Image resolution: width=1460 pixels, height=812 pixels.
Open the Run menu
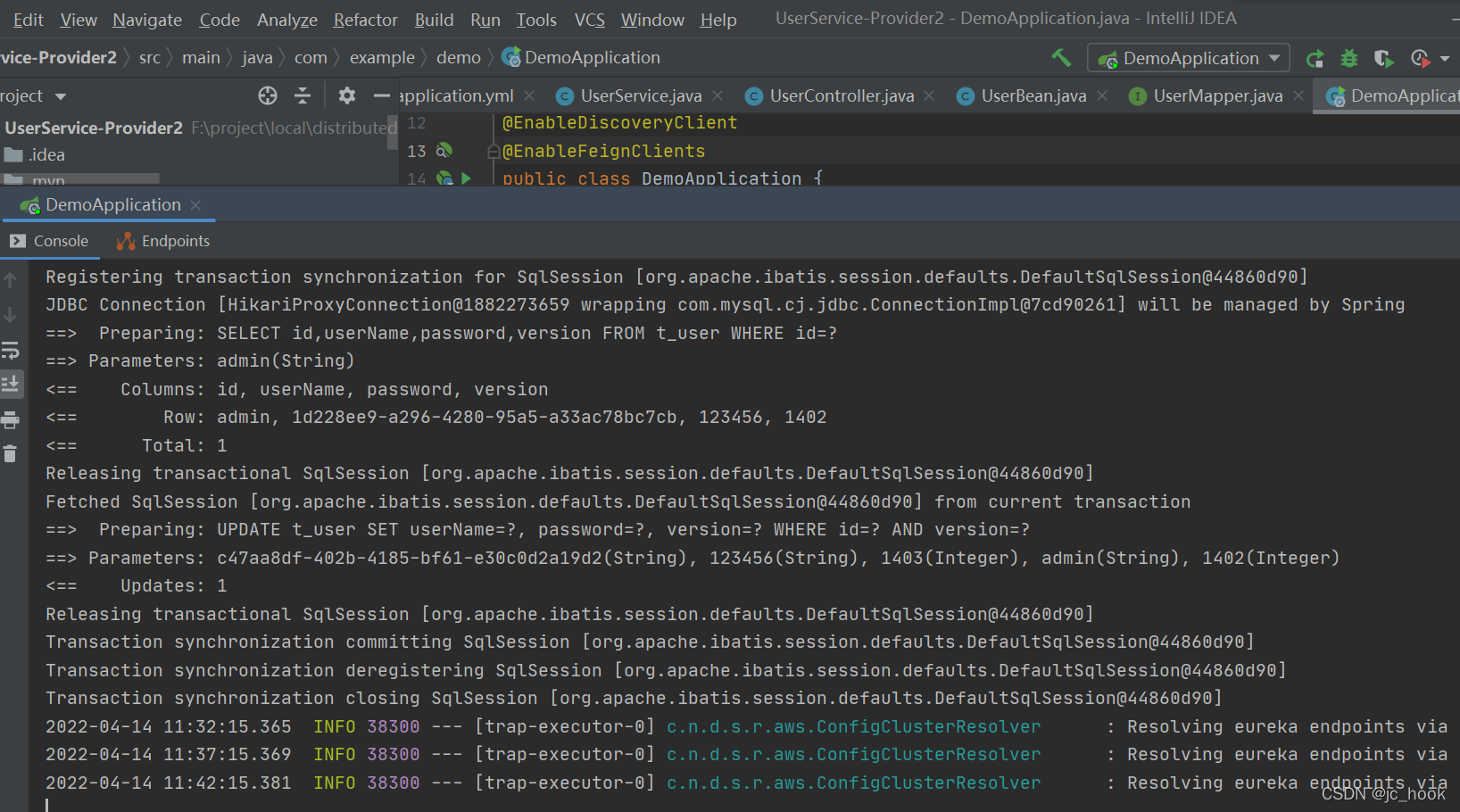tap(485, 20)
